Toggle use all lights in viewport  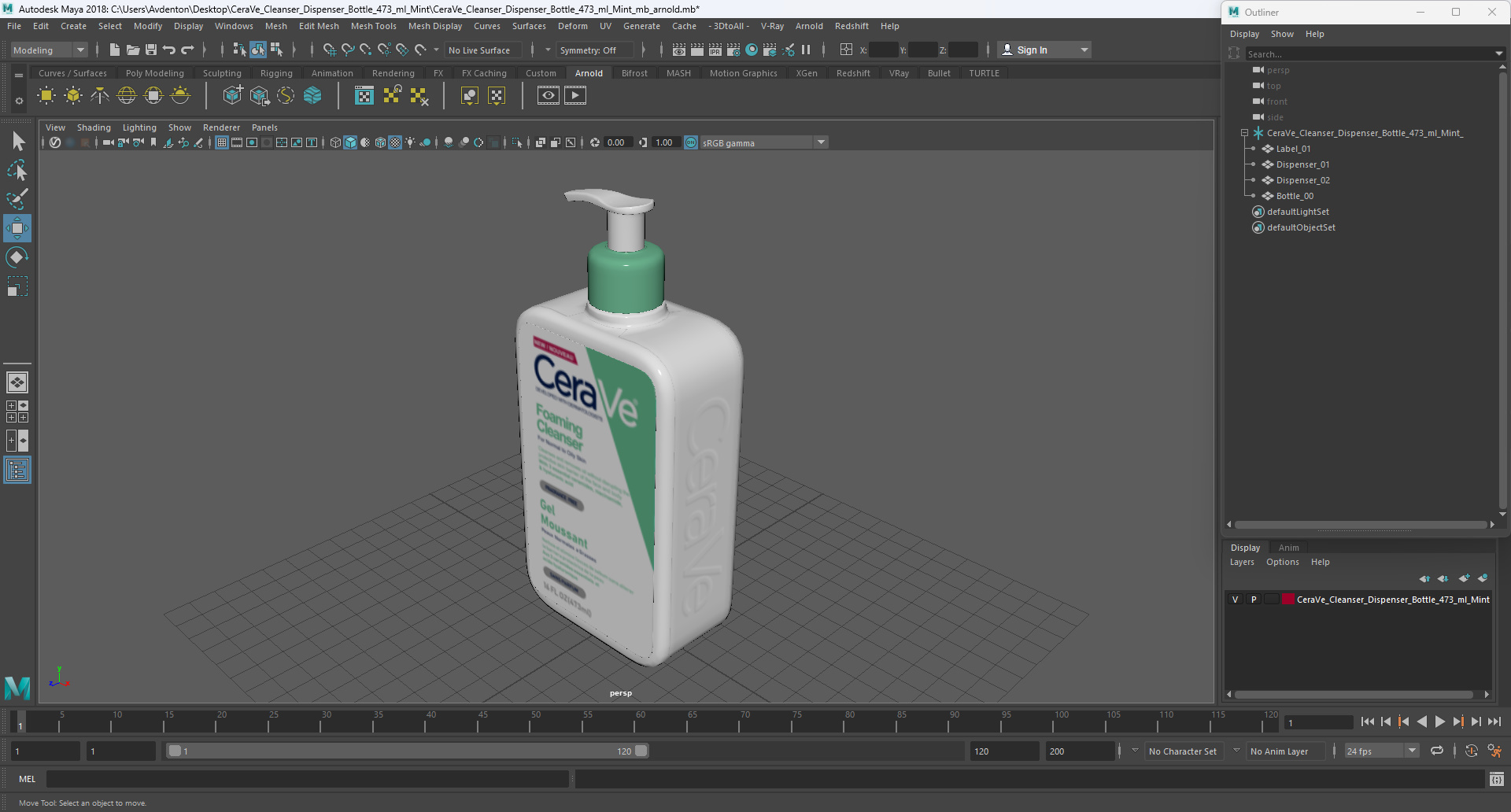[410, 142]
